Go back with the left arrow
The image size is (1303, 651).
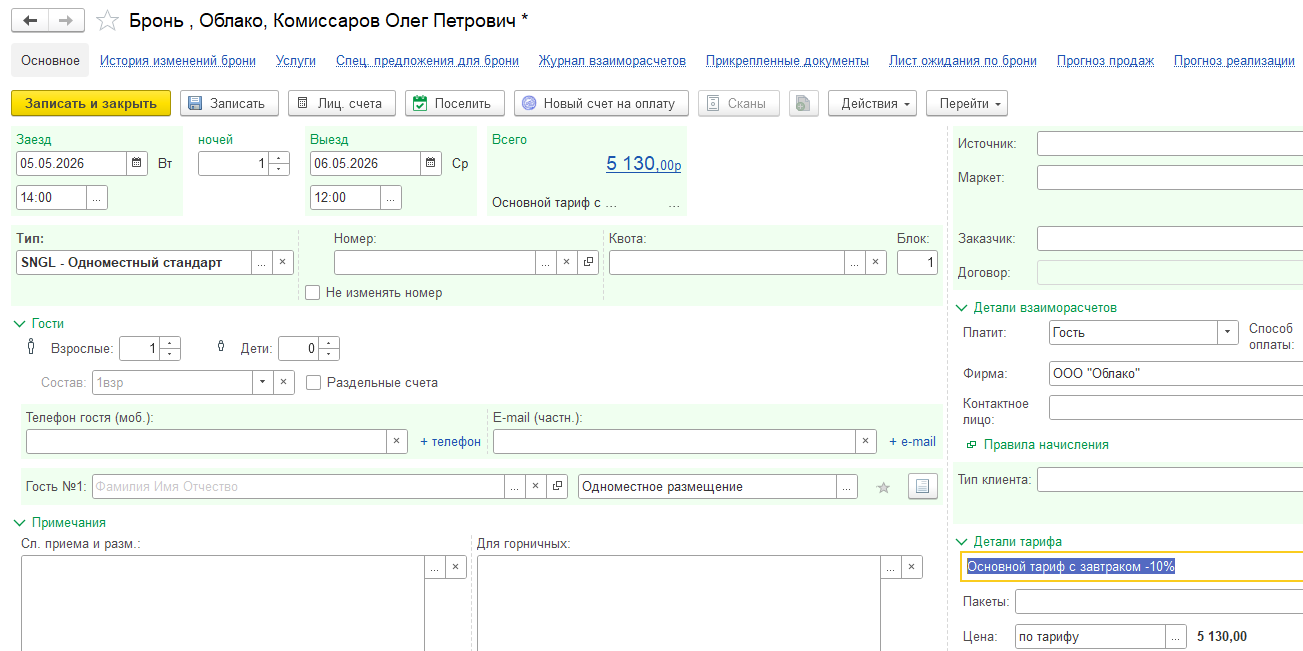coord(30,20)
